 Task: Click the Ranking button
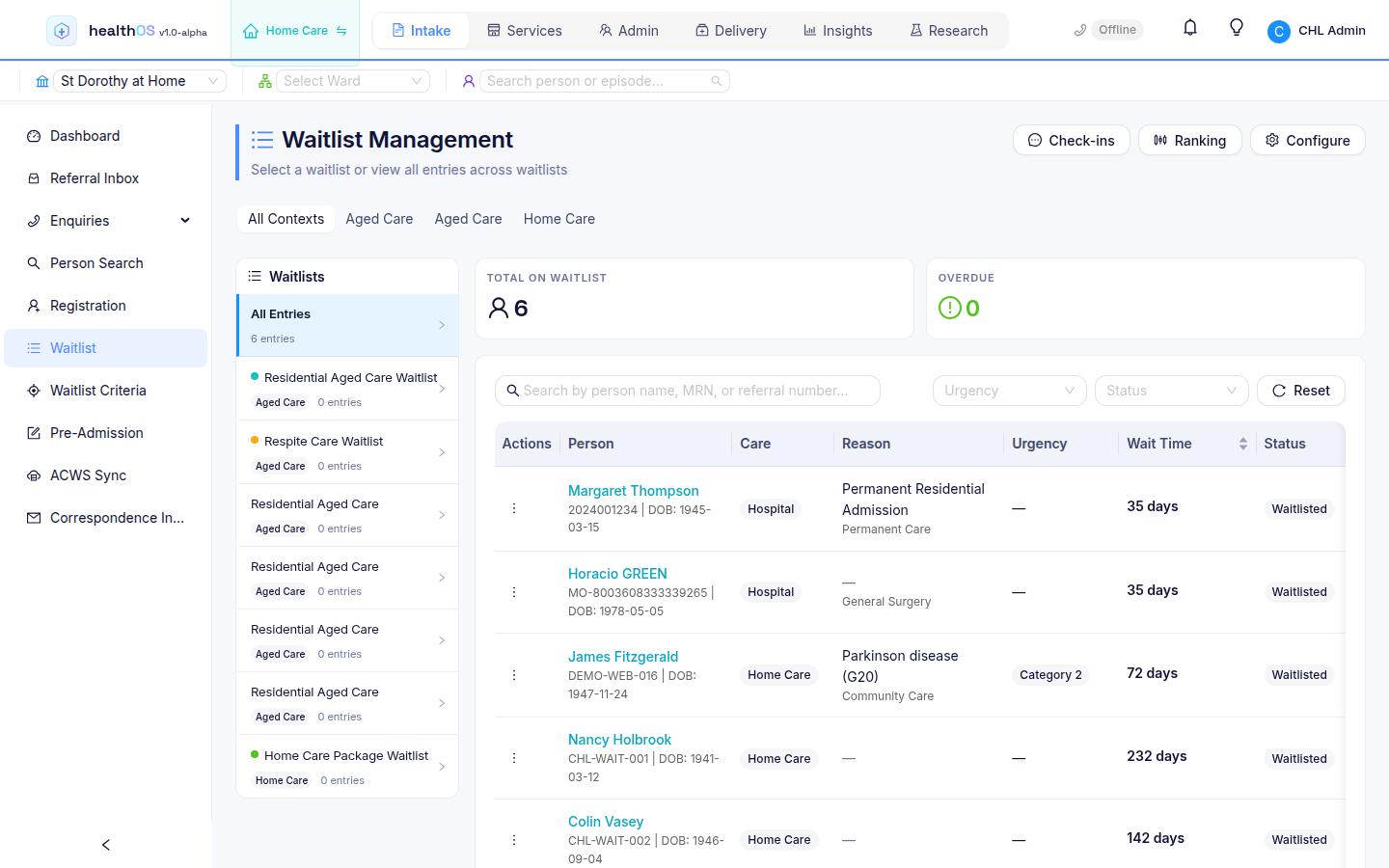click(x=1190, y=140)
